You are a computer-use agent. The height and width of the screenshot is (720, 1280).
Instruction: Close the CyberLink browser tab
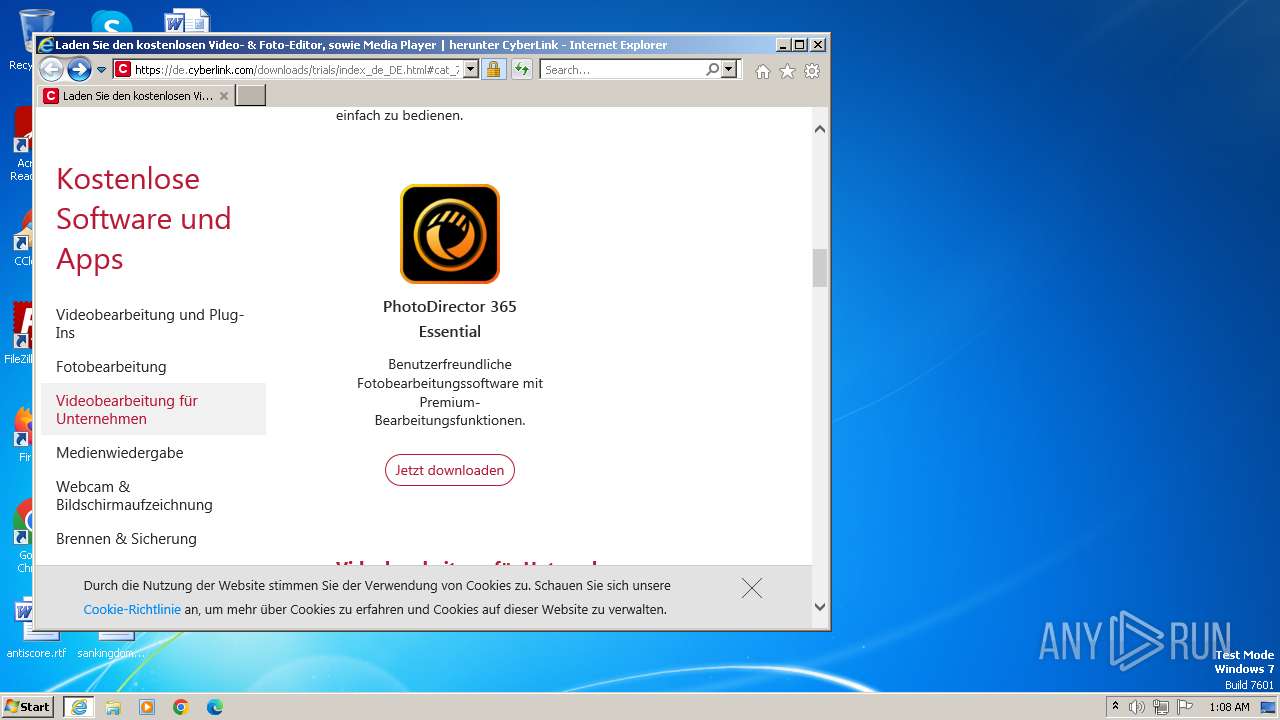tap(224, 96)
